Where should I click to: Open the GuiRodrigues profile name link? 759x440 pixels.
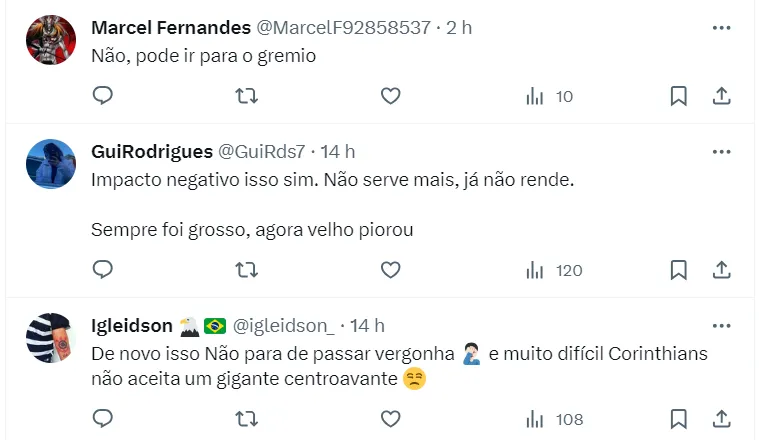[151, 152]
